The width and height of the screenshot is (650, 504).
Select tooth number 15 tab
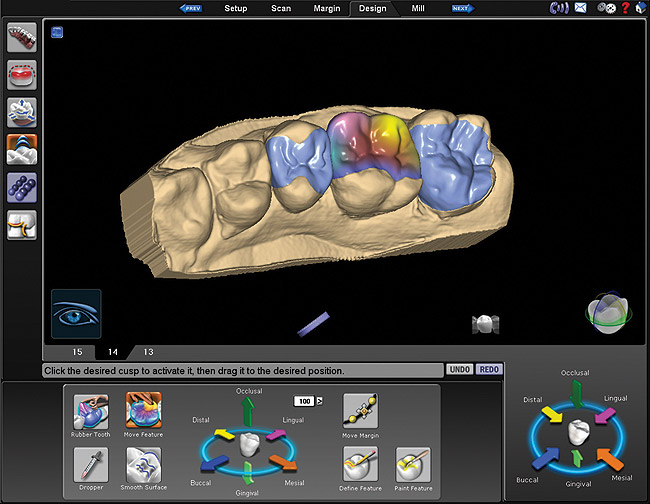[x=76, y=352]
